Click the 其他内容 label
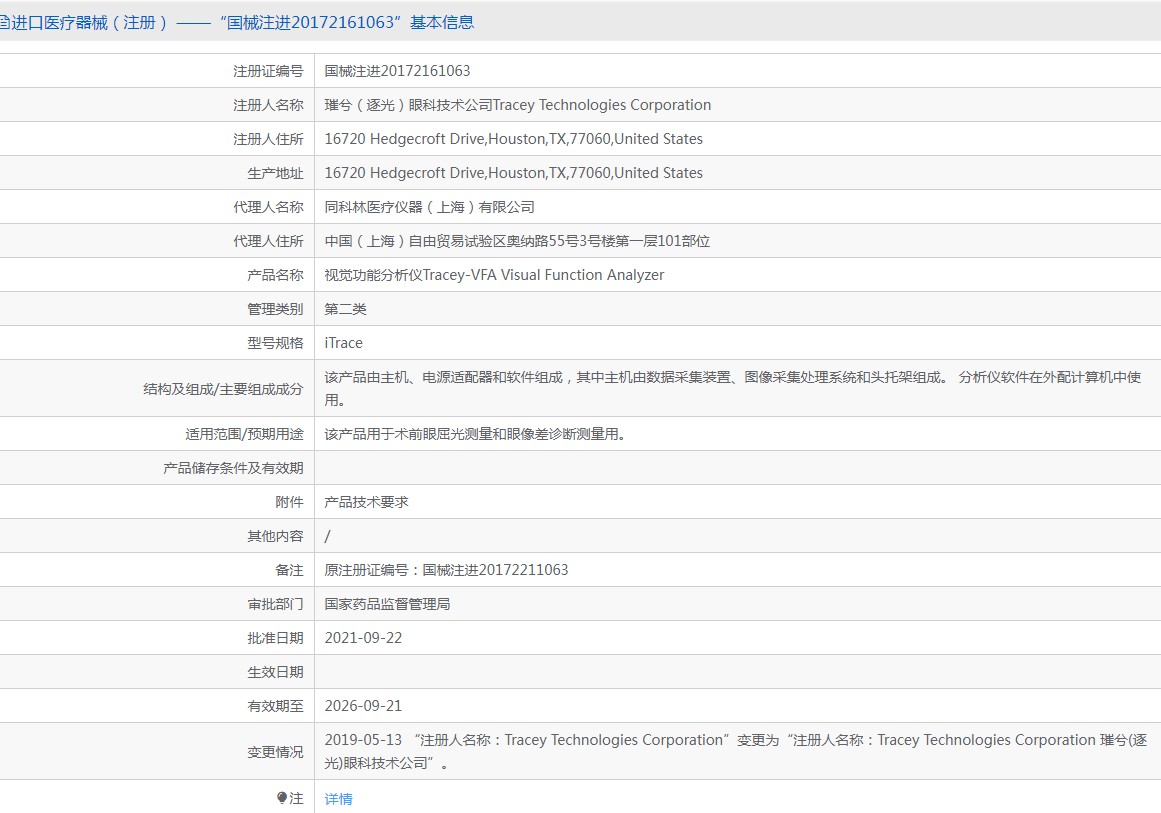The width and height of the screenshot is (1161, 813). 275,536
